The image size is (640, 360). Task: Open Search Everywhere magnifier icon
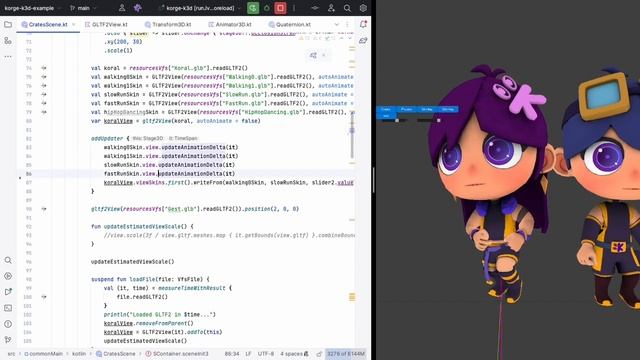click(x=347, y=8)
